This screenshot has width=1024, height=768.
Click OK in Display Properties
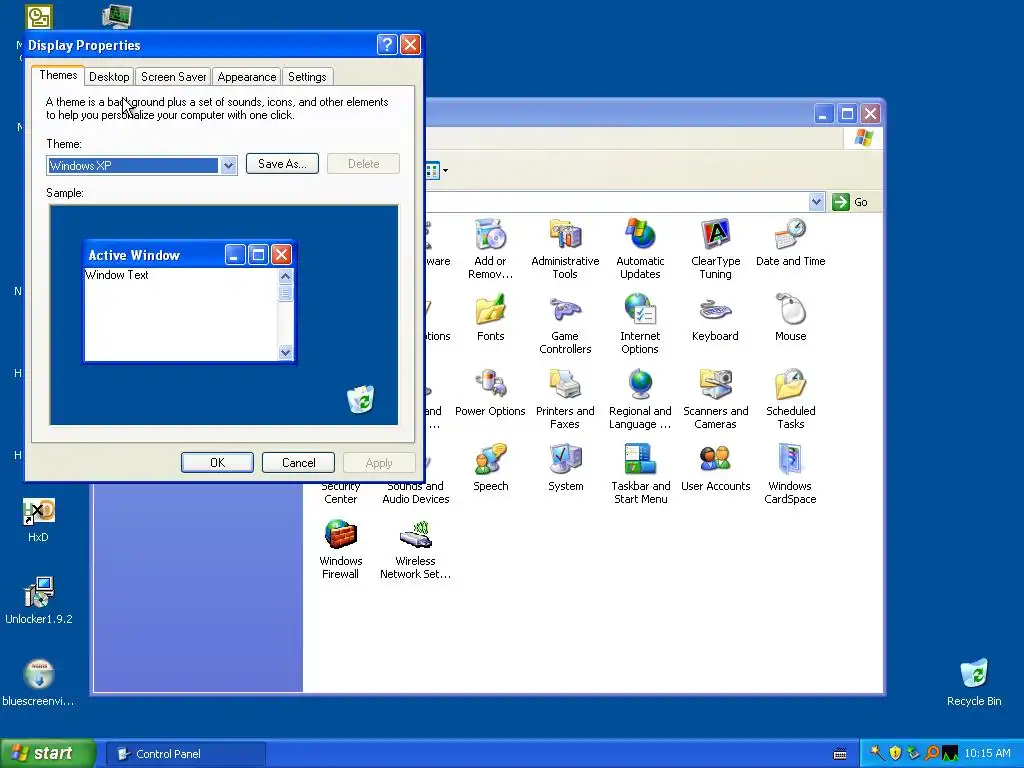click(217, 462)
